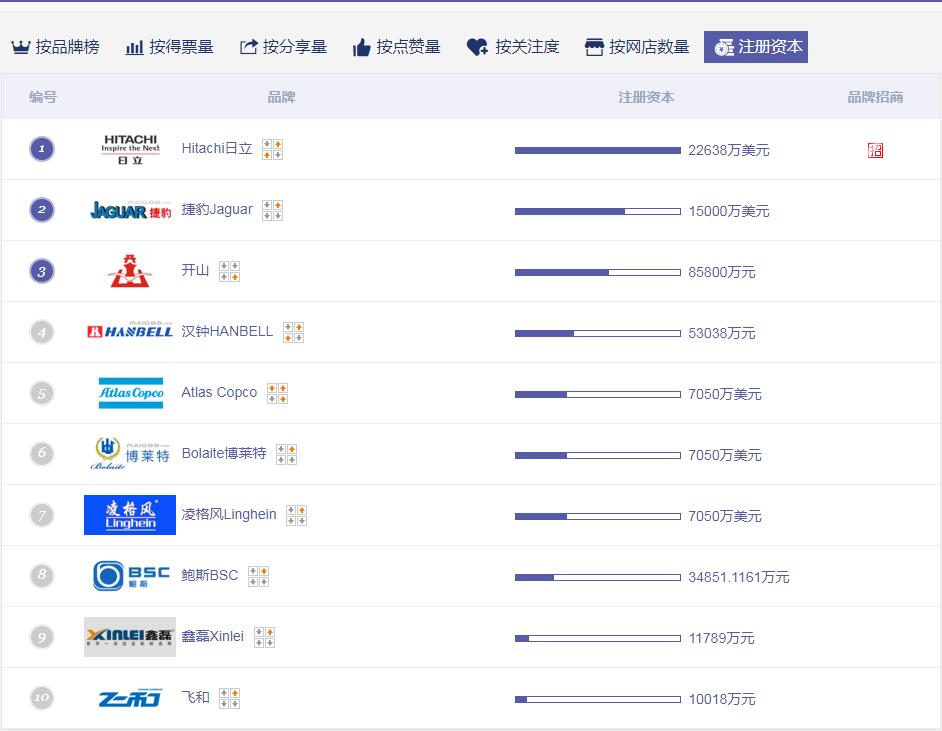Click the arrows grid icon beside 飞和
This screenshot has height=731, width=942.
[229, 699]
